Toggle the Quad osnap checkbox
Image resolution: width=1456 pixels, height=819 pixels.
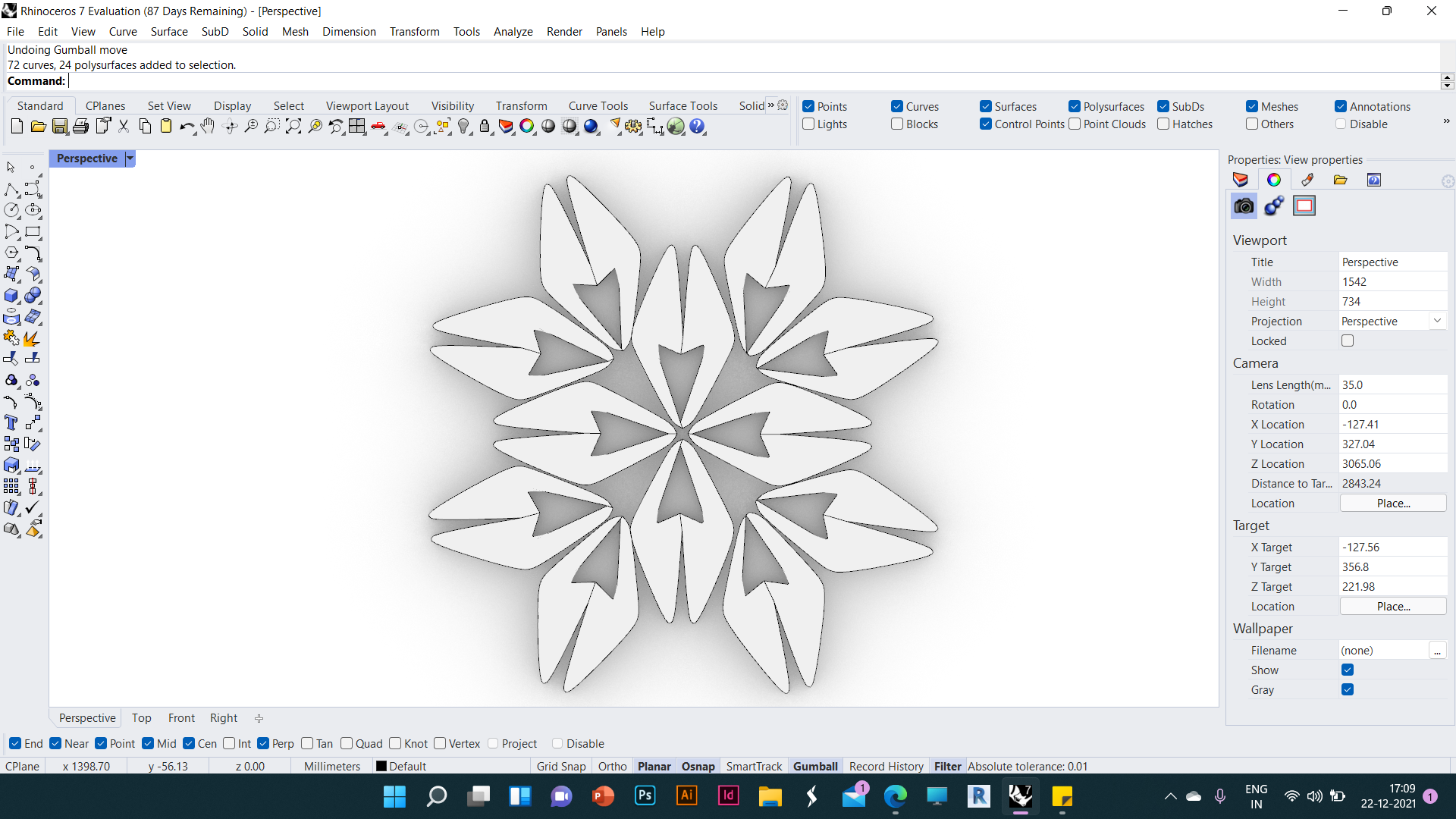click(x=347, y=744)
